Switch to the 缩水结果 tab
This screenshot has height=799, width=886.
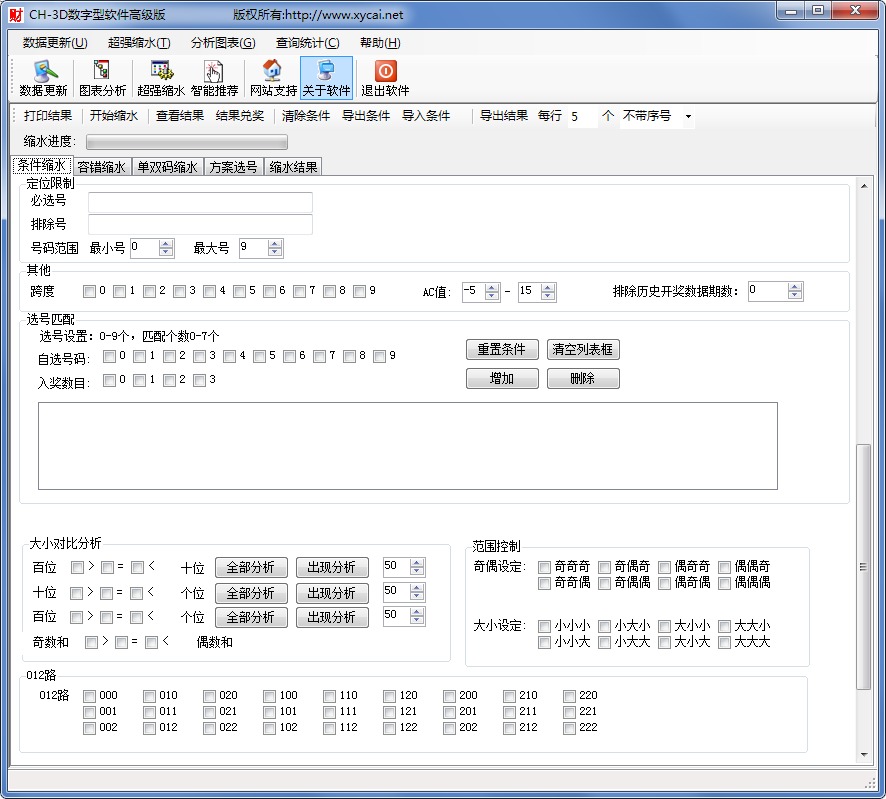click(292, 166)
